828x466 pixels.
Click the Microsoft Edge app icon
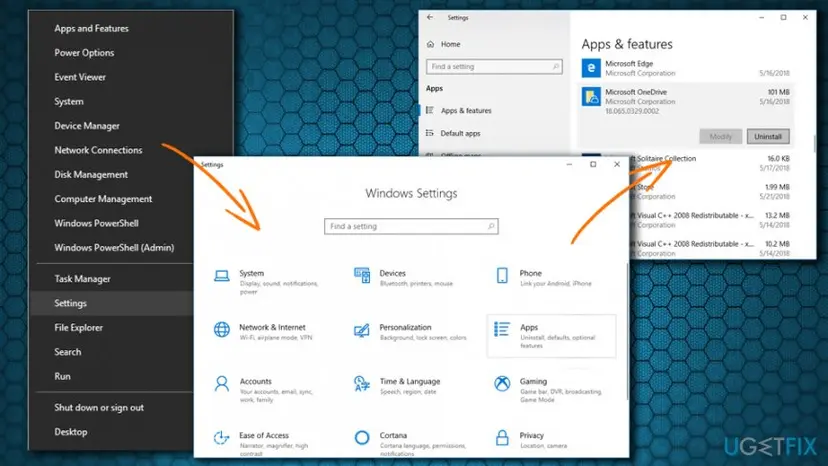click(591, 68)
